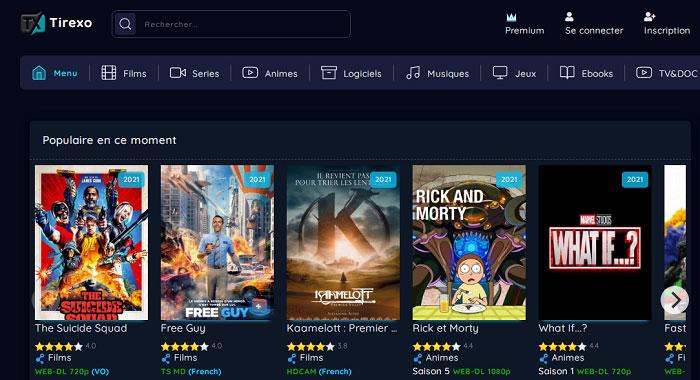Click star rating of Kaamelott

pos(311,346)
